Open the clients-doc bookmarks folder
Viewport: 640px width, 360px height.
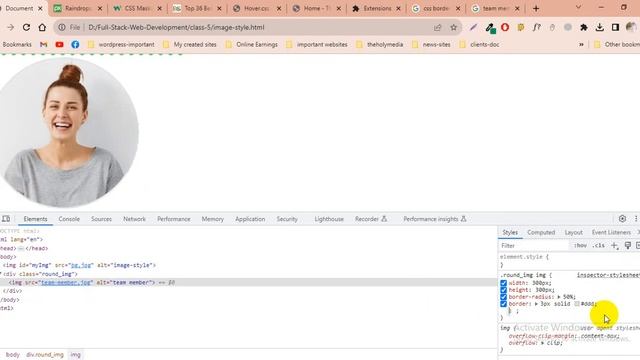(479, 44)
